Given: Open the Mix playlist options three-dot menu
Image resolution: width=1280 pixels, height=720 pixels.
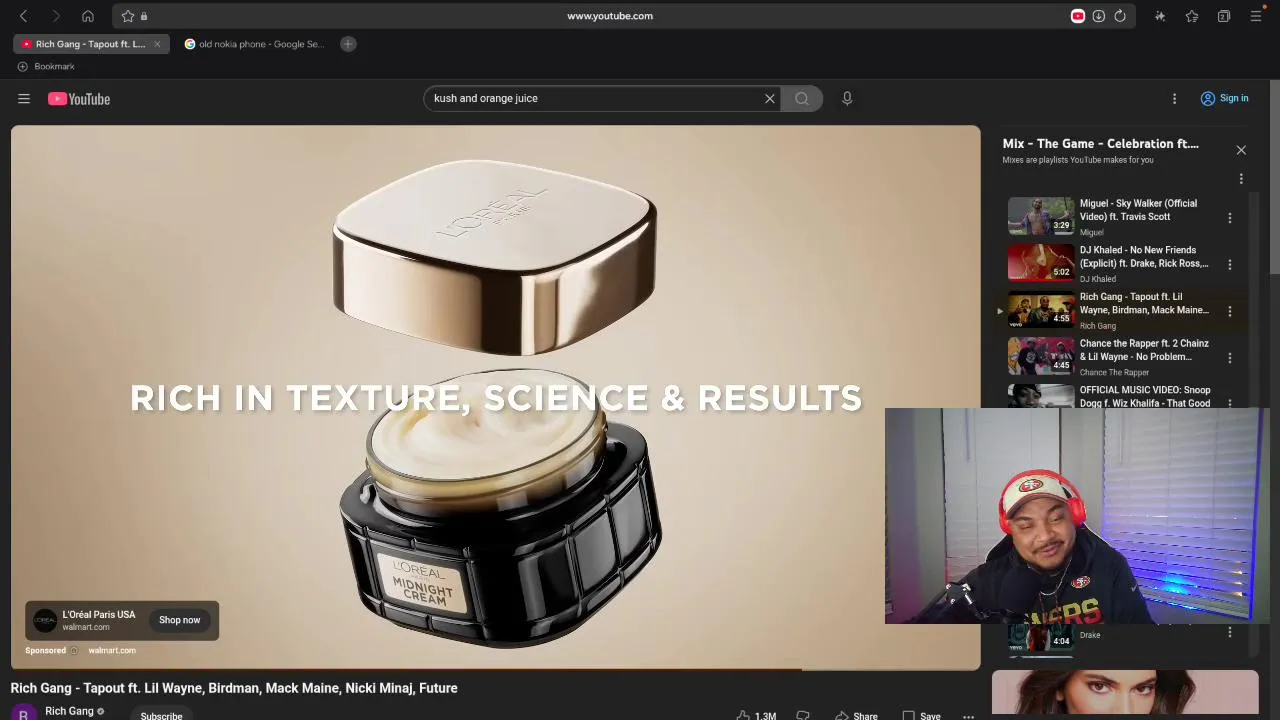Looking at the screenshot, I should [1241, 179].
